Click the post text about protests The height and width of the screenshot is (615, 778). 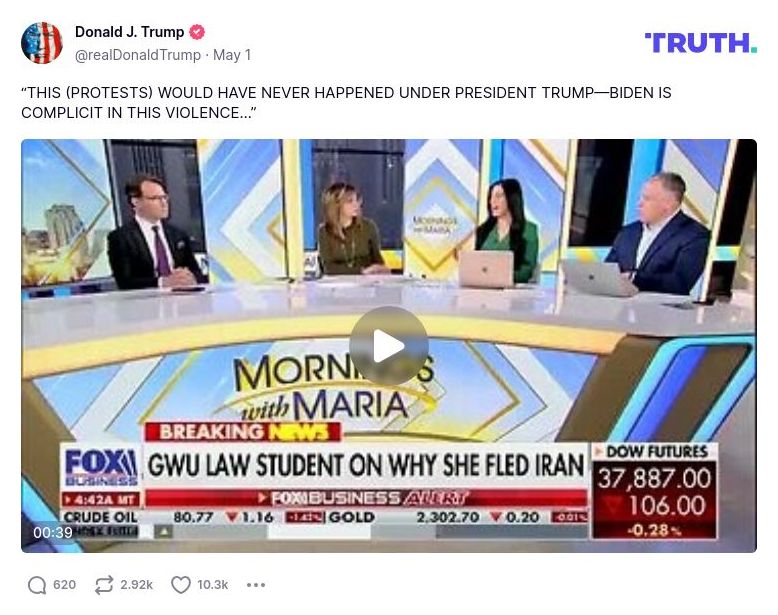coord(346,103)
